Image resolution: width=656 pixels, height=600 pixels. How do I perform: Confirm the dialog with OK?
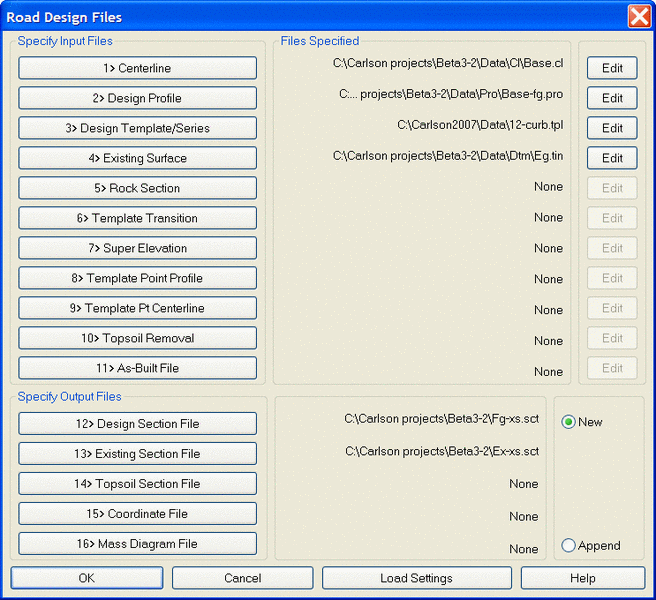(x=86, y=578)
